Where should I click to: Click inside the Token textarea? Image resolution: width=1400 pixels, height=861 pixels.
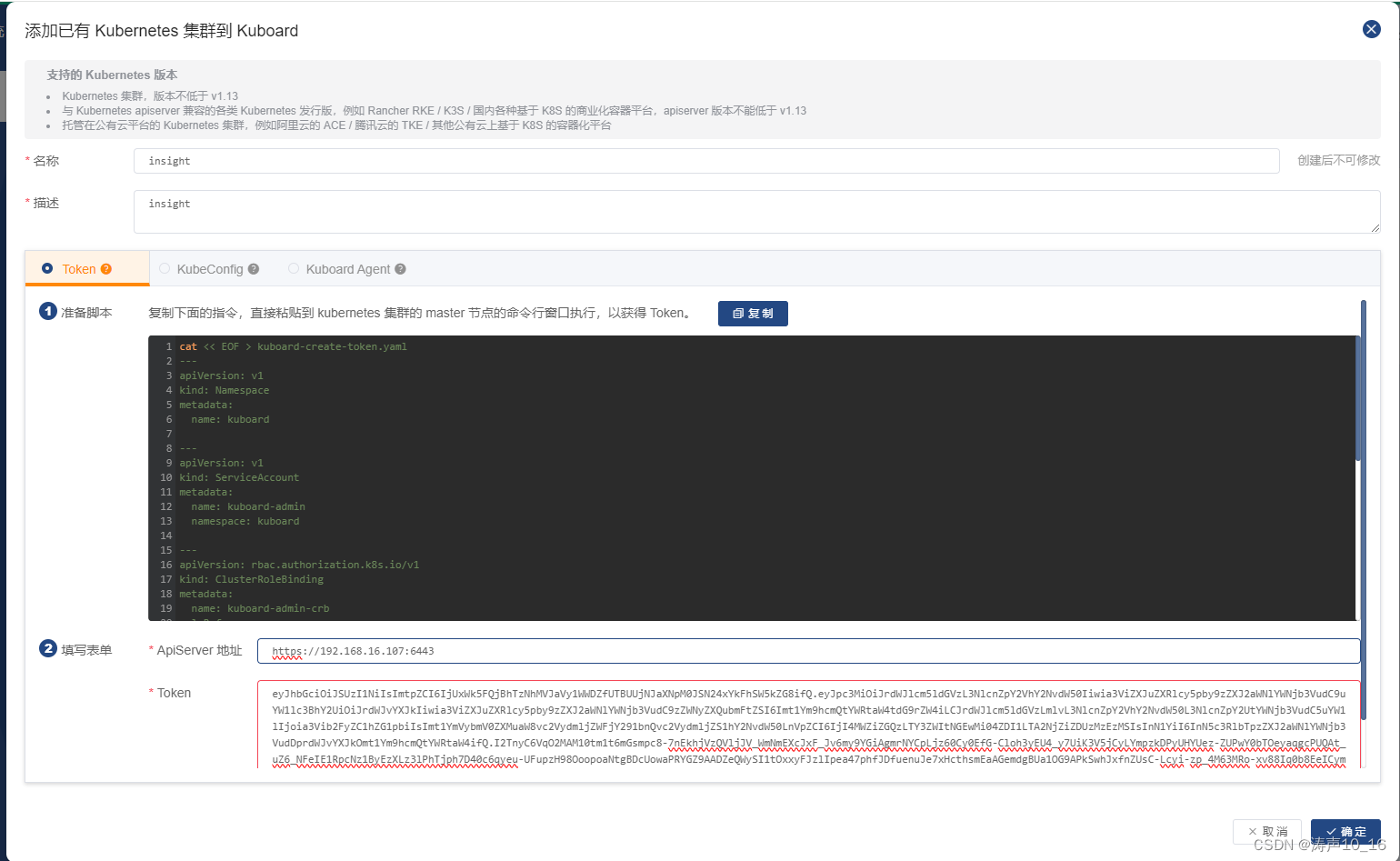pos(808,725)
